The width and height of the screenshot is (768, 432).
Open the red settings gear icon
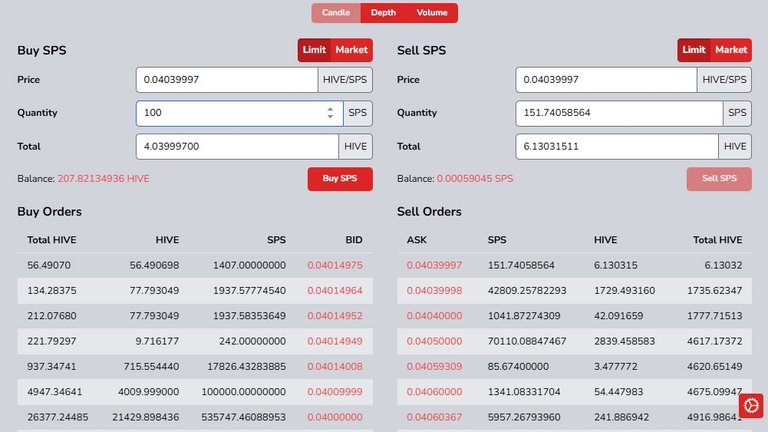pos(751,406)
